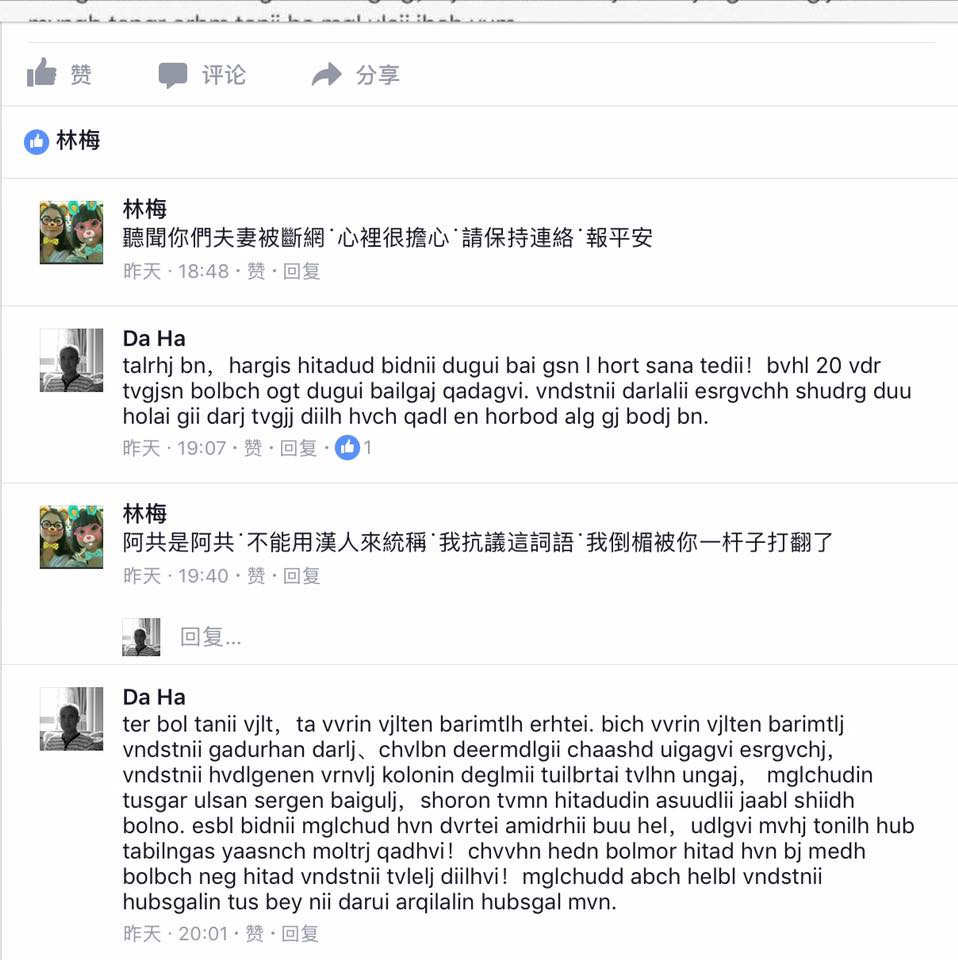This screenshot has height=960, width=958.
Task: Reply to Da Ha's 19:07 comment
Action: point(298,448)
